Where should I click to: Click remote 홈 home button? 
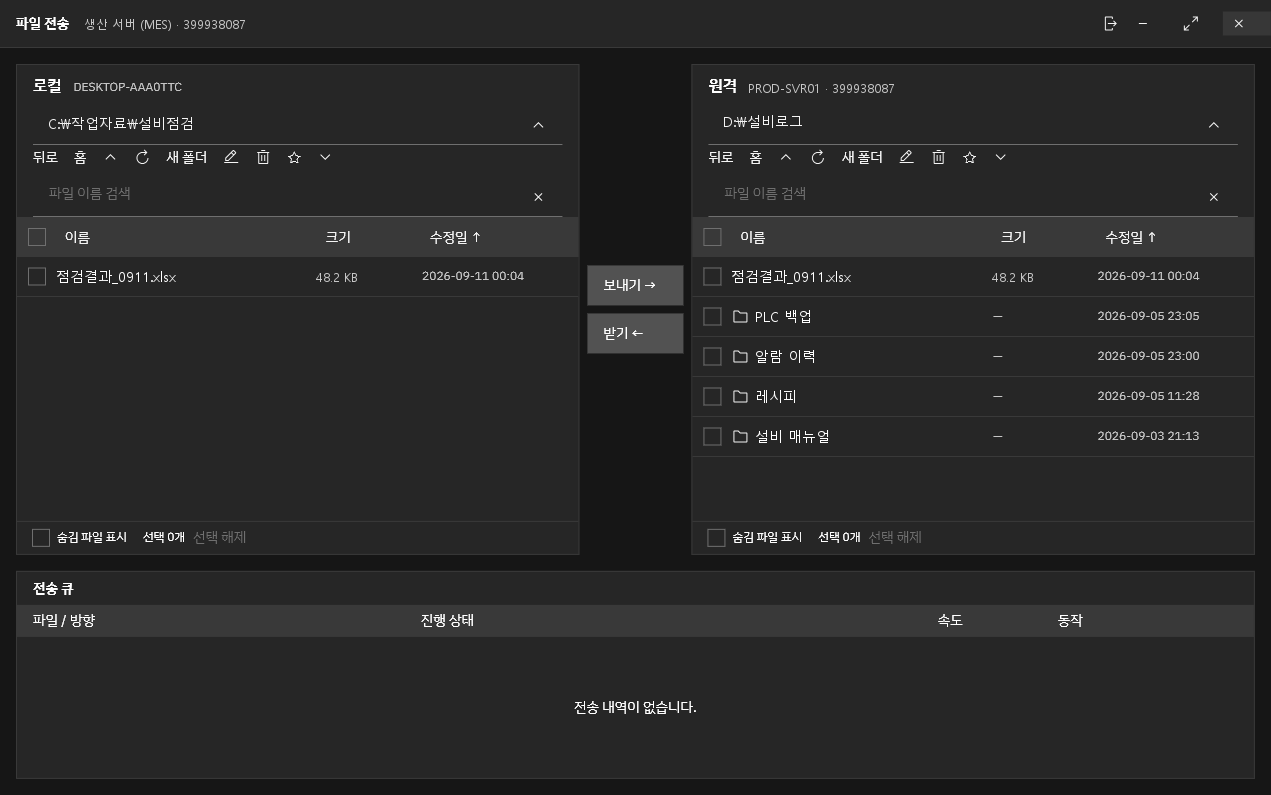tap(756, 157)
